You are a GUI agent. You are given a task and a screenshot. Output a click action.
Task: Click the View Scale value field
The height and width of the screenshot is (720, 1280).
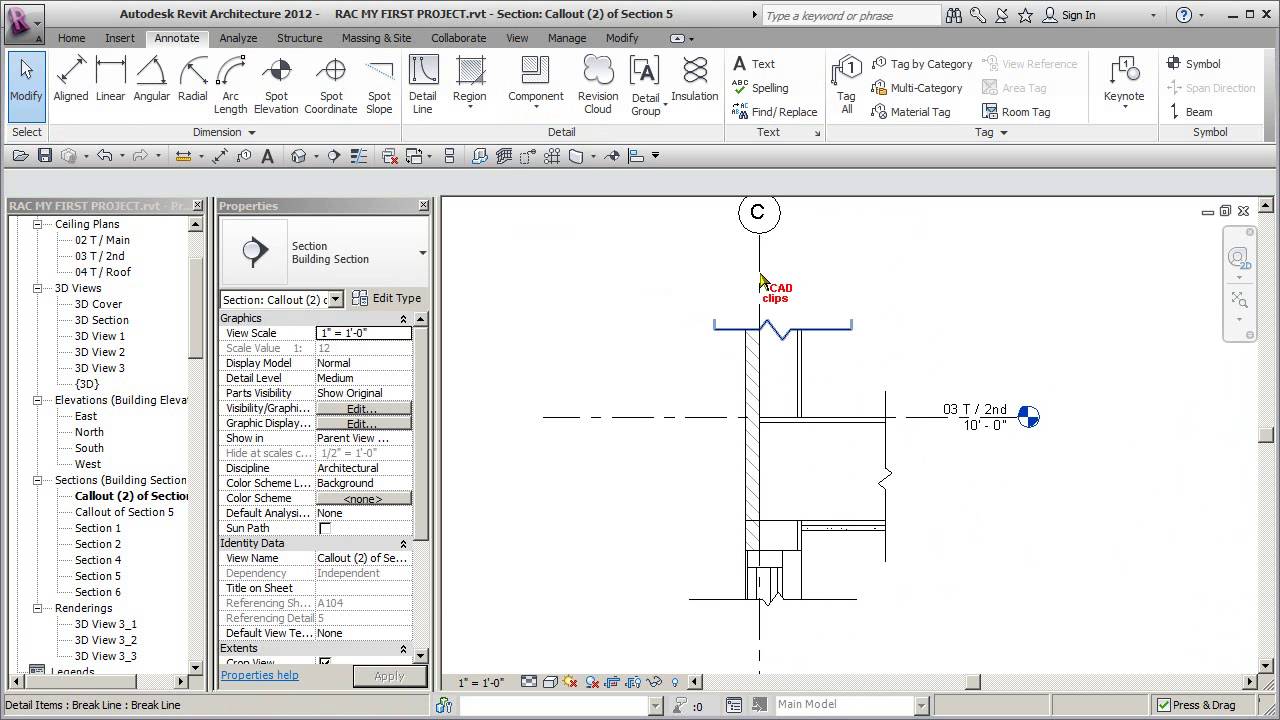(363, 333)
